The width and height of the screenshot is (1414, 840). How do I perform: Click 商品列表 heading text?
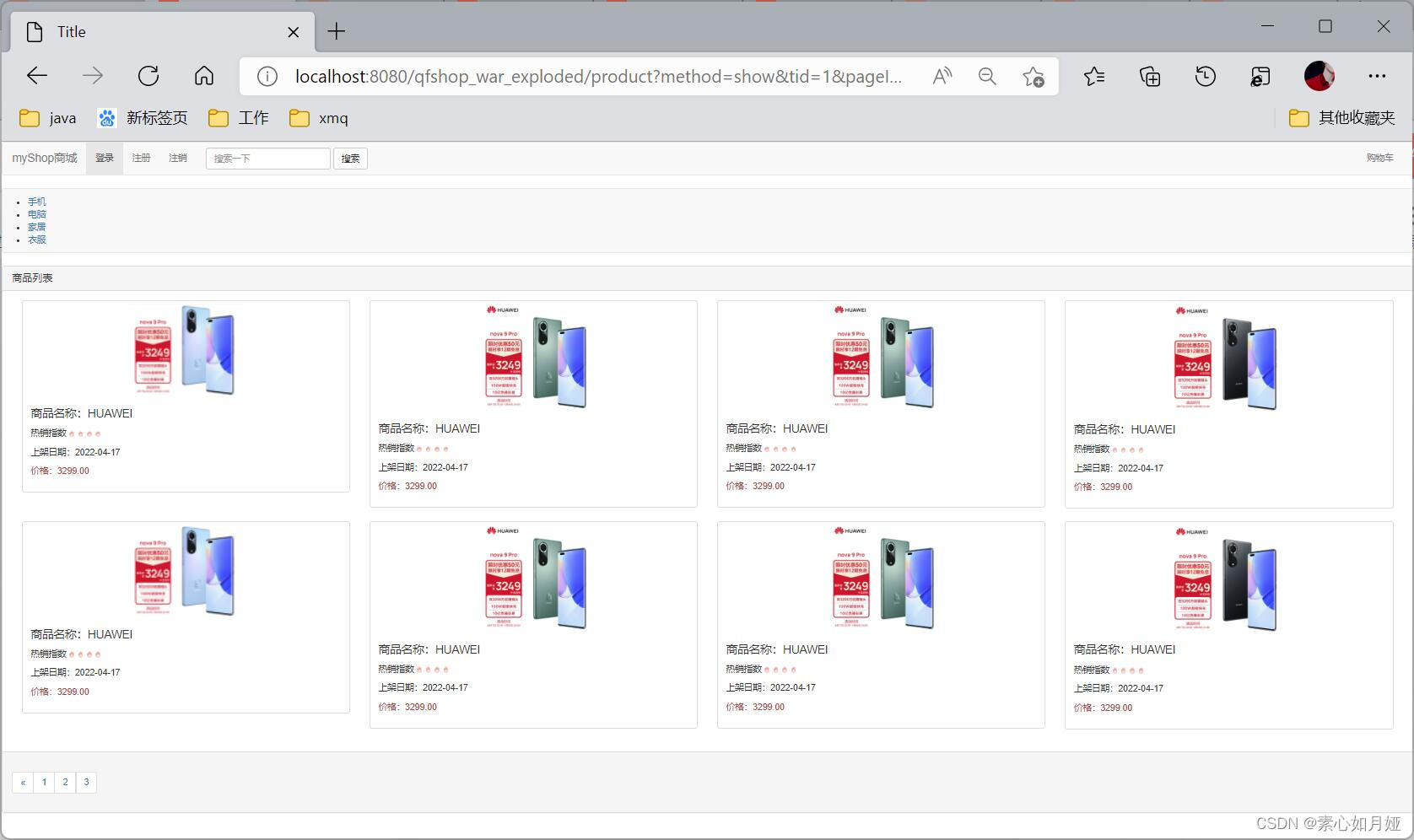(x=32, y=278)
